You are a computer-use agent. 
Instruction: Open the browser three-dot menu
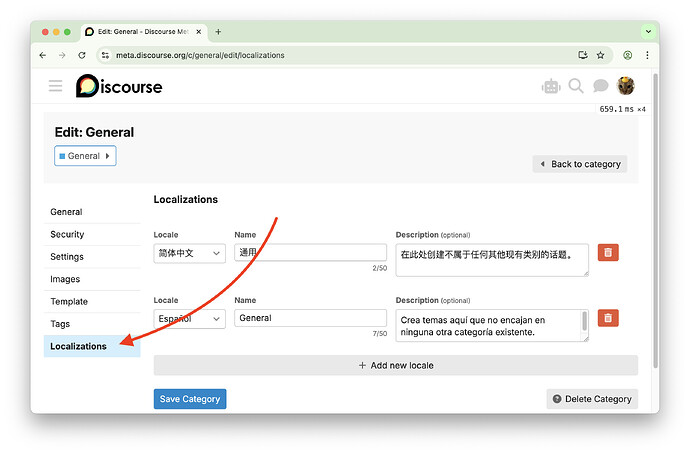[647, 55]
